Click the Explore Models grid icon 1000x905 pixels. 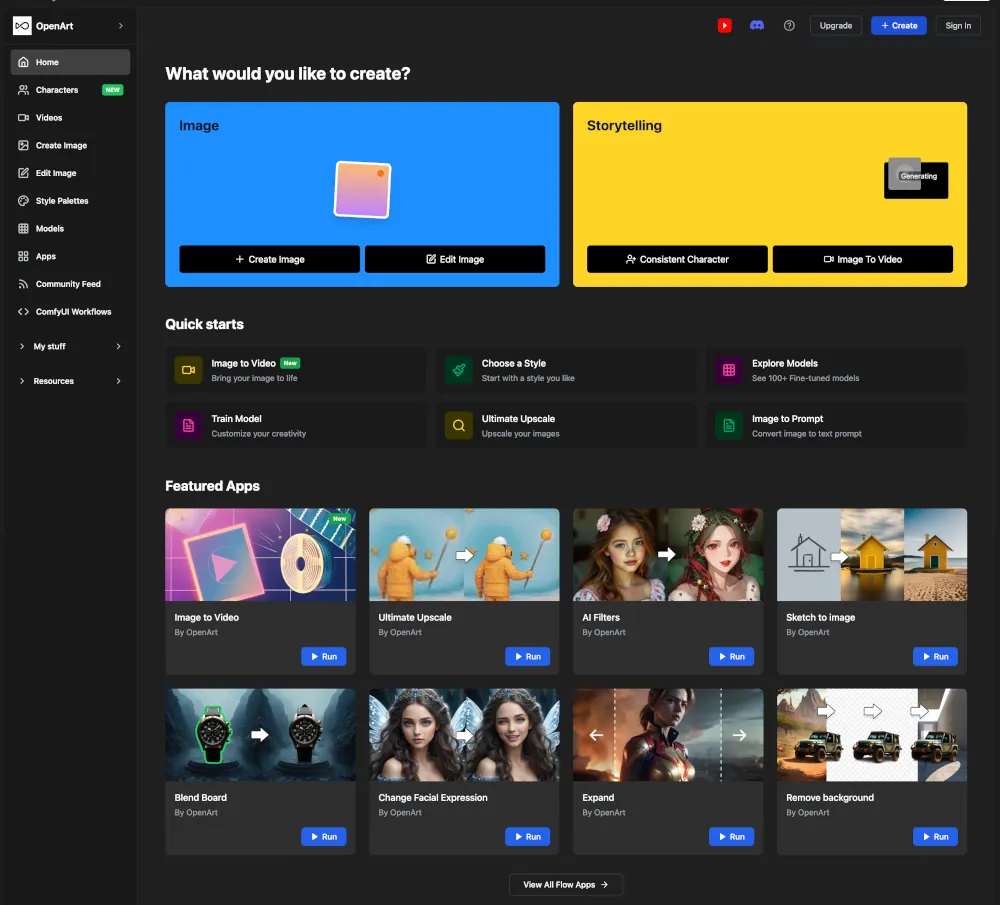pyautogui.click(x=729, y=370)
